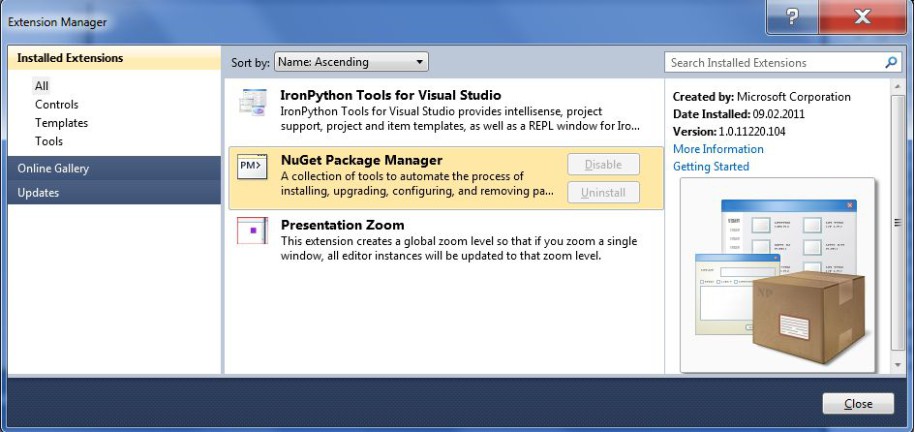Click the details pane scroll up arrow
The image size is (915, 432).
[897, 87]
